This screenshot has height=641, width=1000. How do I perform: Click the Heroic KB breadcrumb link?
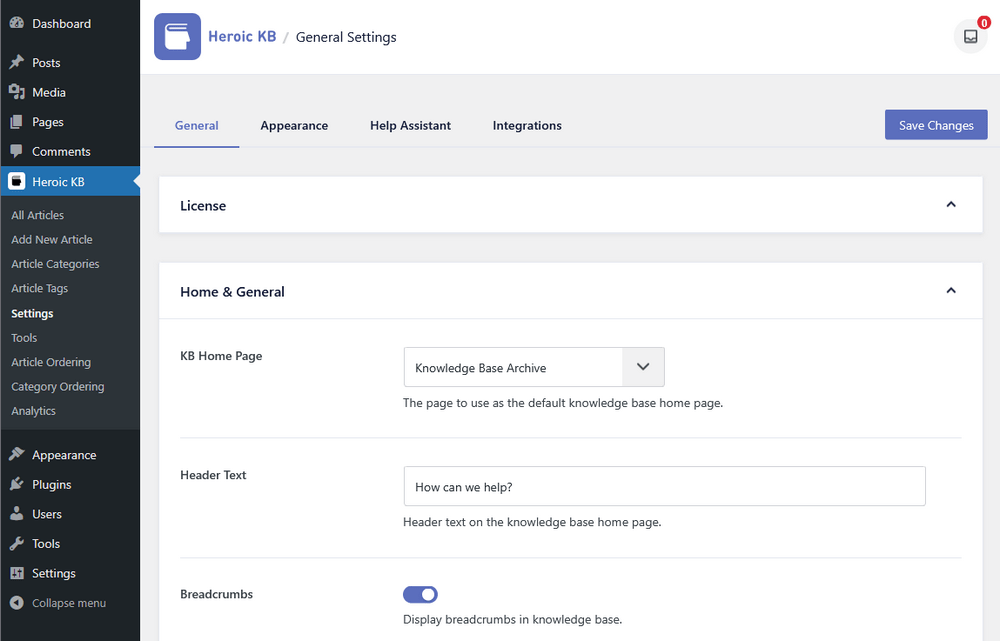[242, 36]
